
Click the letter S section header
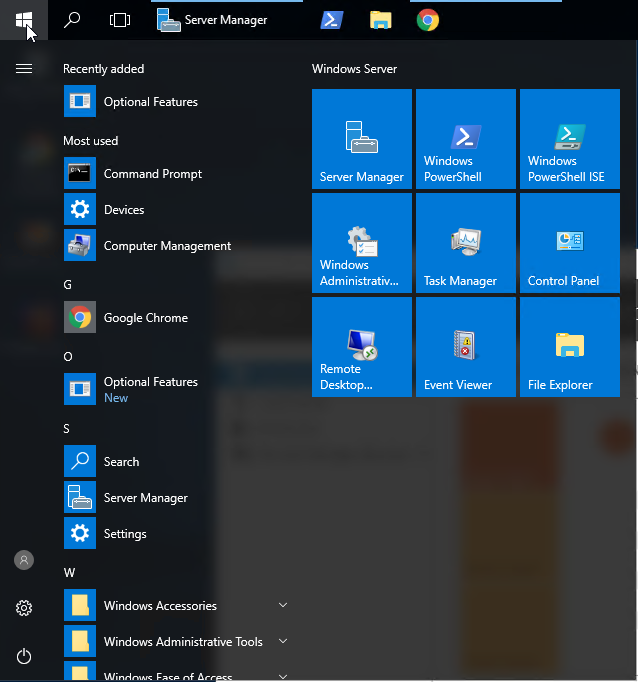(x=67, y=428)
